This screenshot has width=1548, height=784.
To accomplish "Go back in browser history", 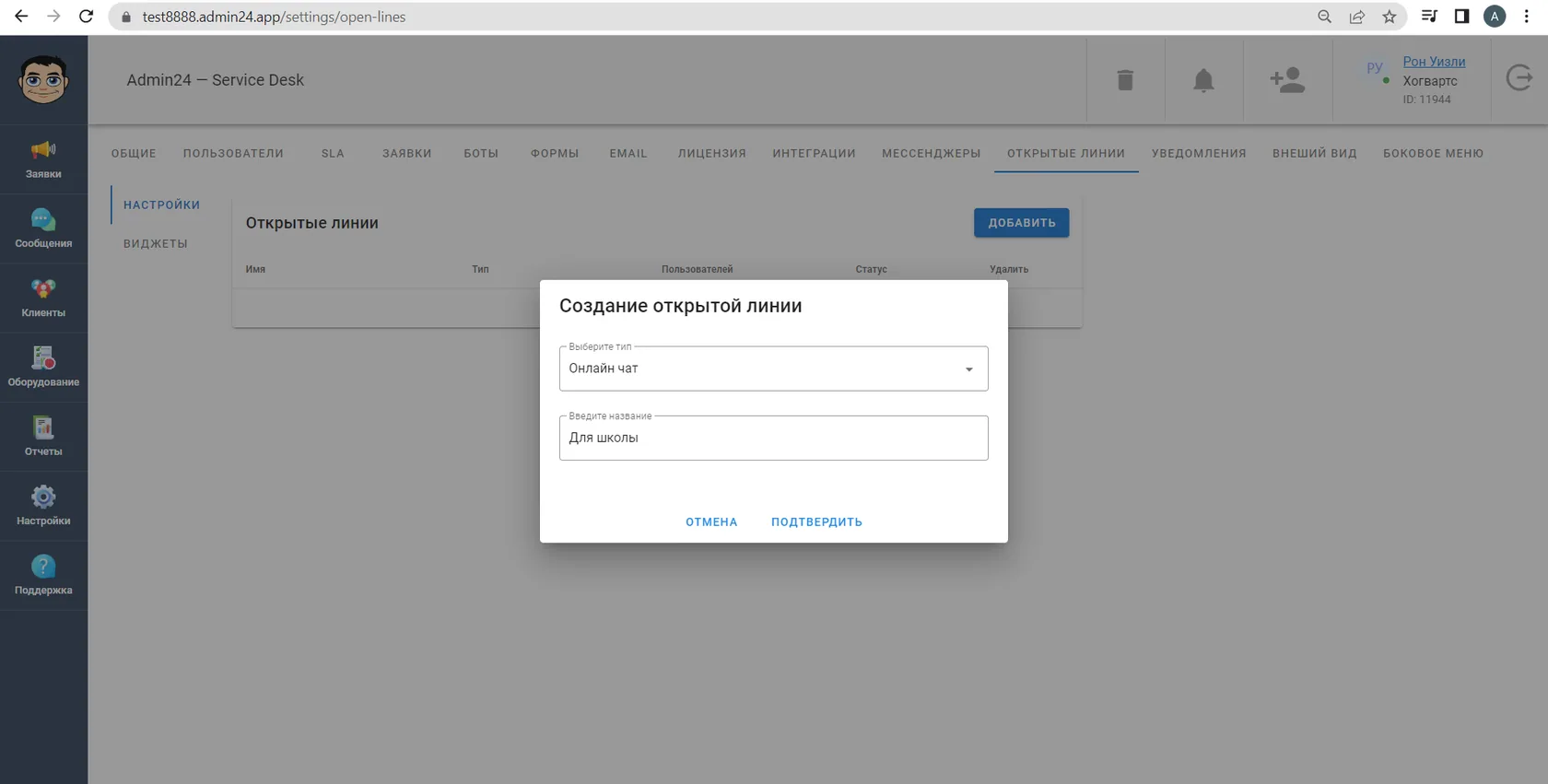I will (x=21, y=17).
